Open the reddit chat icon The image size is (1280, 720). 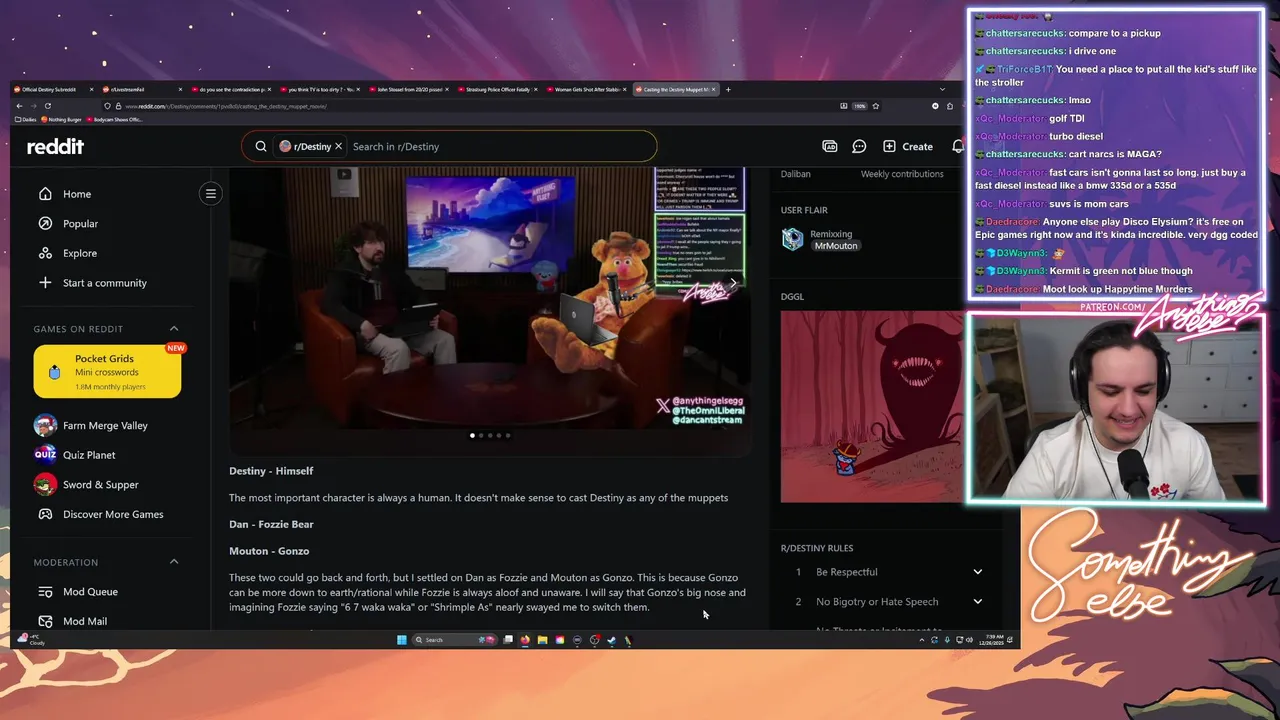pyautogui.click(x=859, y=146)
